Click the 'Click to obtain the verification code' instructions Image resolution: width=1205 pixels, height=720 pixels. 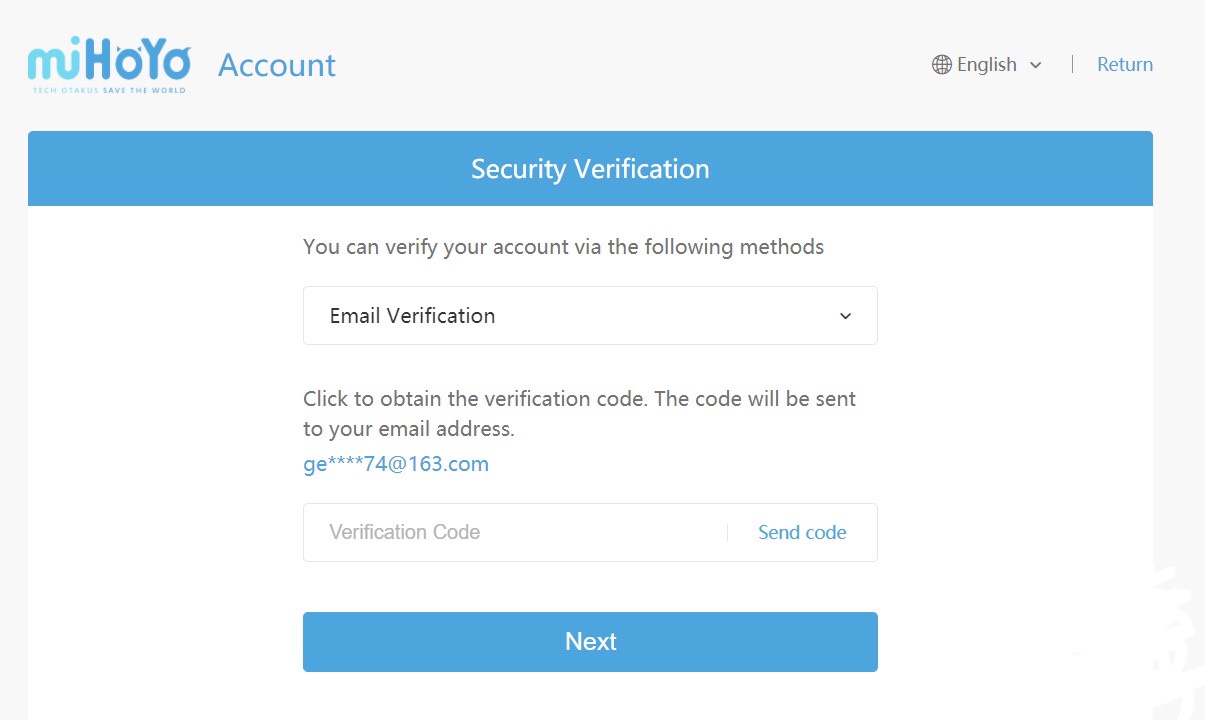click(580, 414)
